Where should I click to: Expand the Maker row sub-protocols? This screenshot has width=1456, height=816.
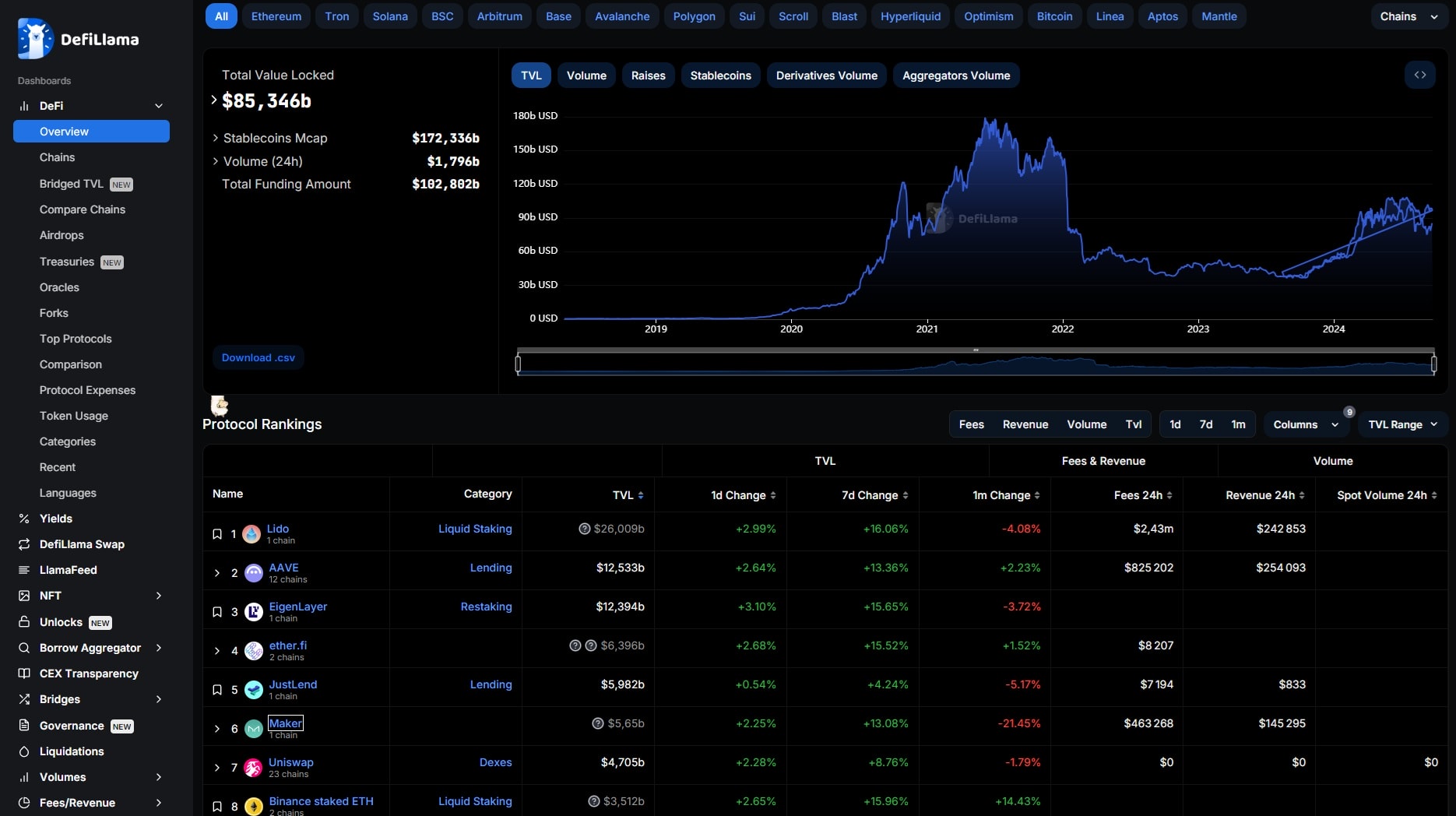tap(217, 729)
